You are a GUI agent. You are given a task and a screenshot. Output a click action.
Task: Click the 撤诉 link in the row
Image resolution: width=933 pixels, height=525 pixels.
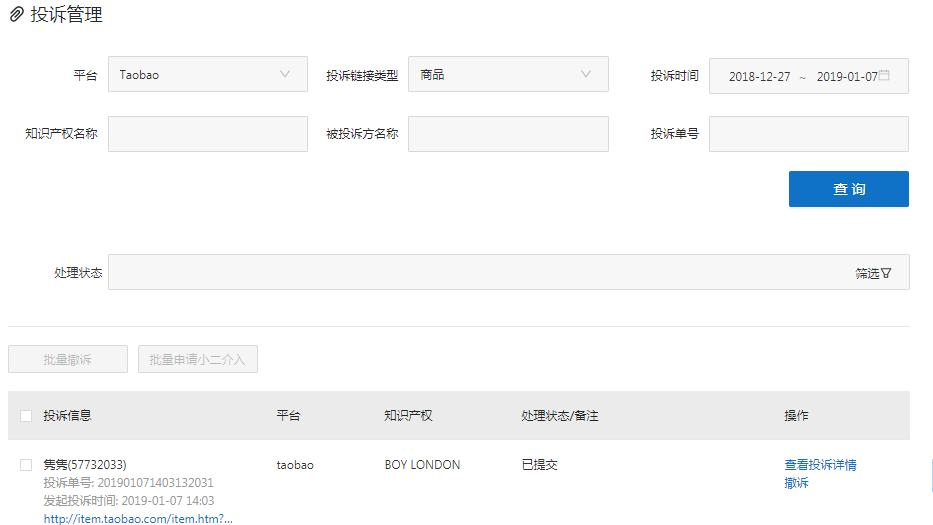click(x=796, y=483)
